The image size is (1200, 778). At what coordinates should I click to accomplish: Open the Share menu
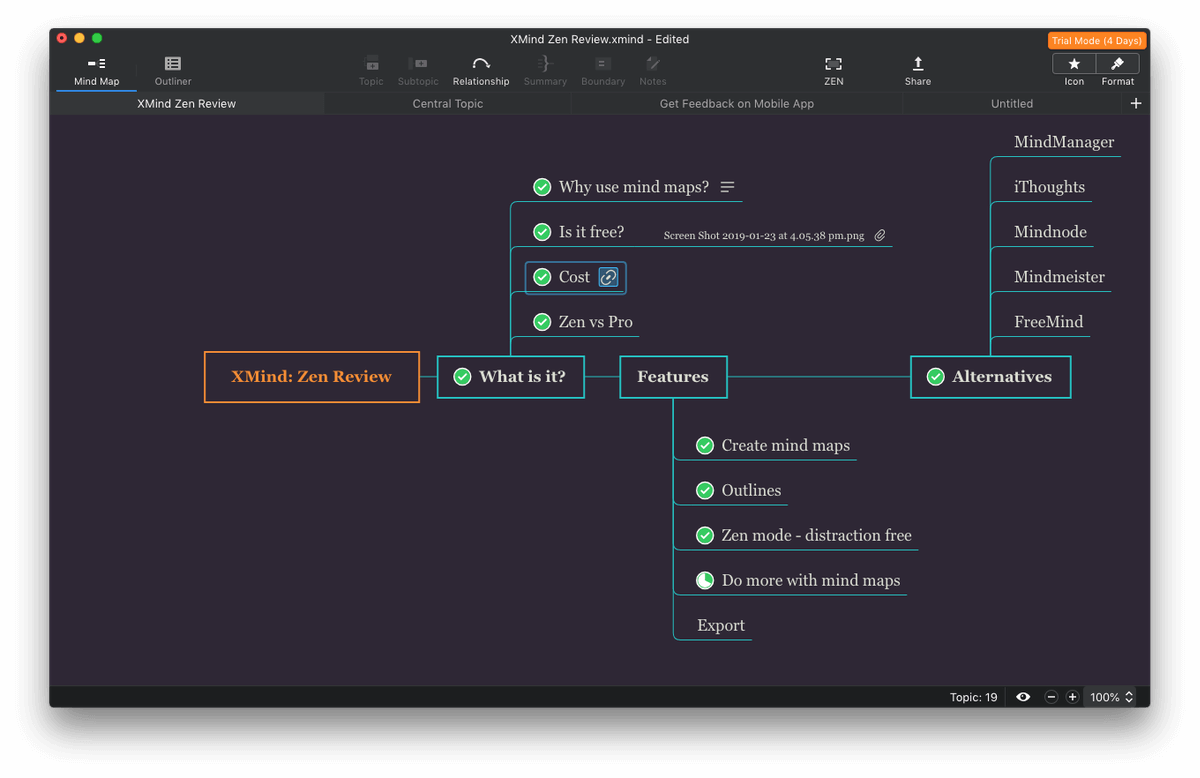(x=918, y=71)
